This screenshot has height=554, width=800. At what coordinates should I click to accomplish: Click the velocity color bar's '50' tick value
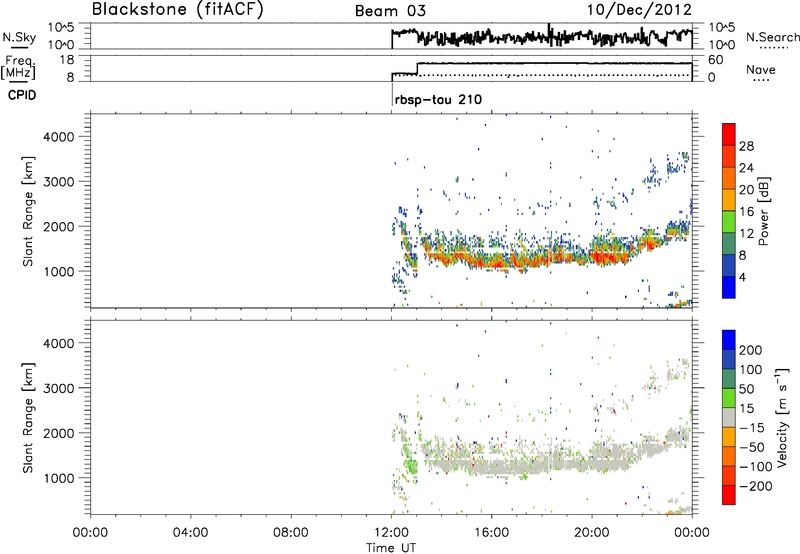point(746,389)
